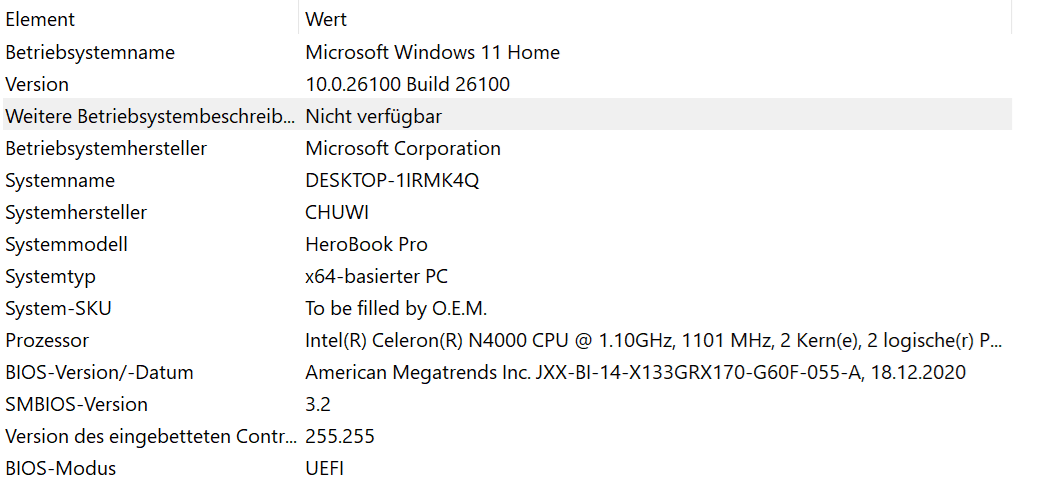Image resolution: width=1040 pixels, height=483 pixels.
Task: Select the highlighted Weitere Betriebssystembeschreibung row label
Action: click(x=150, y=116)
